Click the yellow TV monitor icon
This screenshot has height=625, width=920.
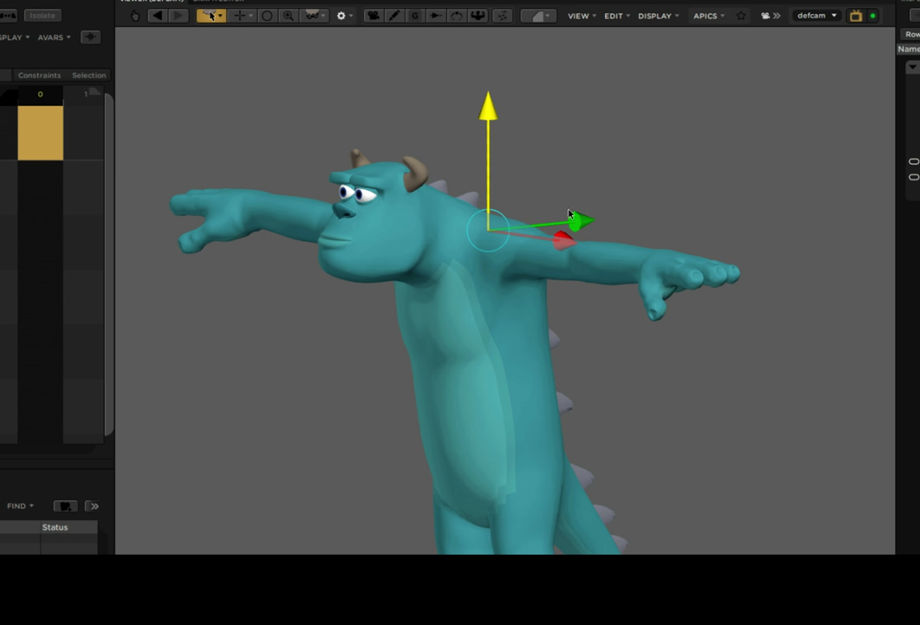(856, 16)
